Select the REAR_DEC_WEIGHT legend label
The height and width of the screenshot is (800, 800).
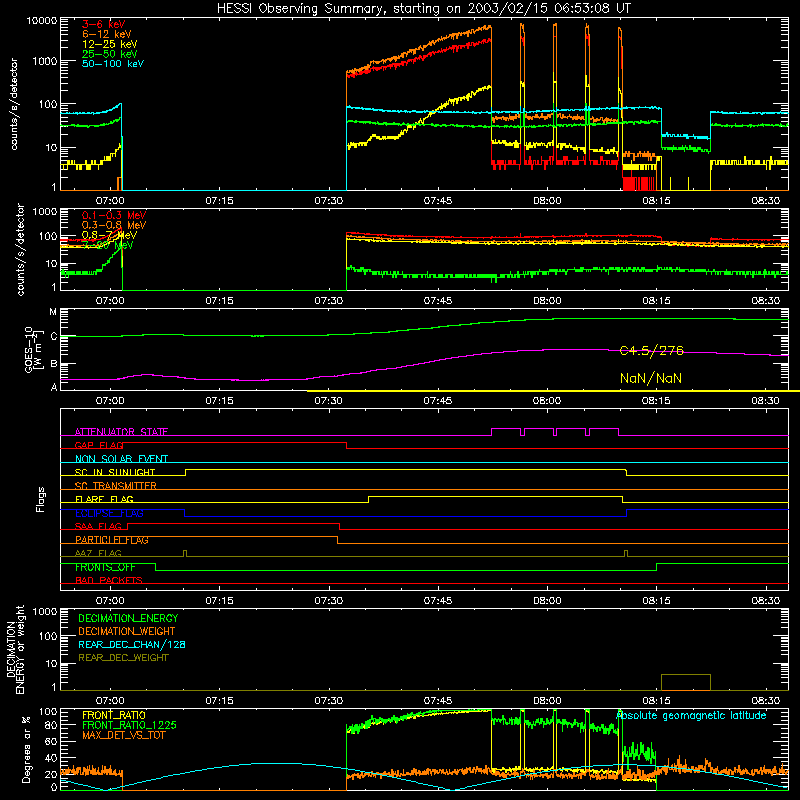pos(123,658)
